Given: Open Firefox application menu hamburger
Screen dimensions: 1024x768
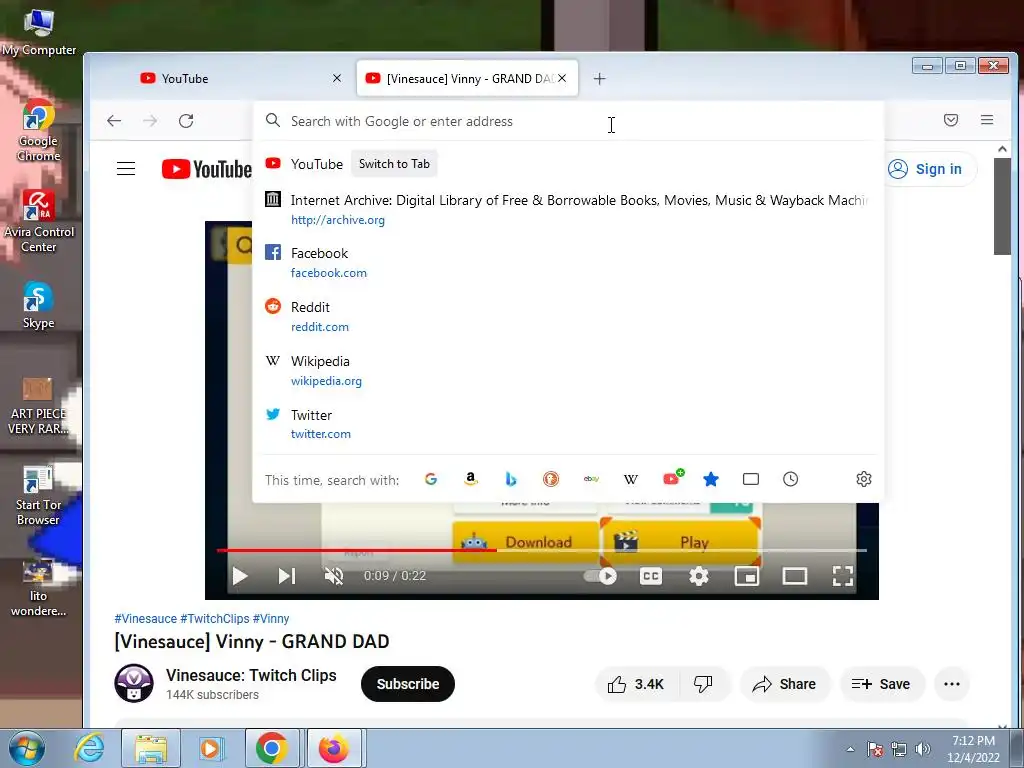Looking at the screenshot, I should tap(987, 120).
